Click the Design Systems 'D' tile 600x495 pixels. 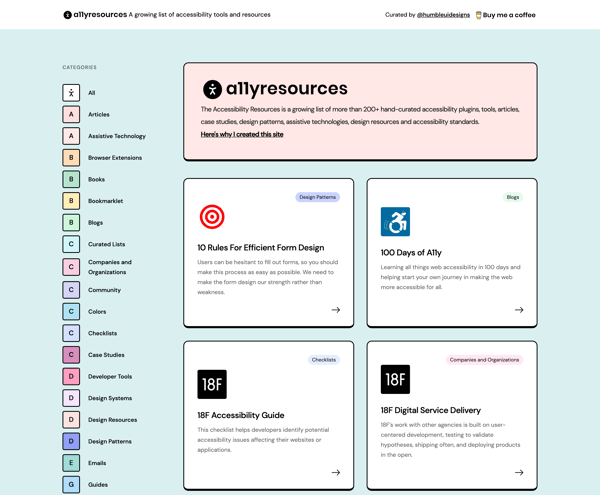(x=71, y=398)
